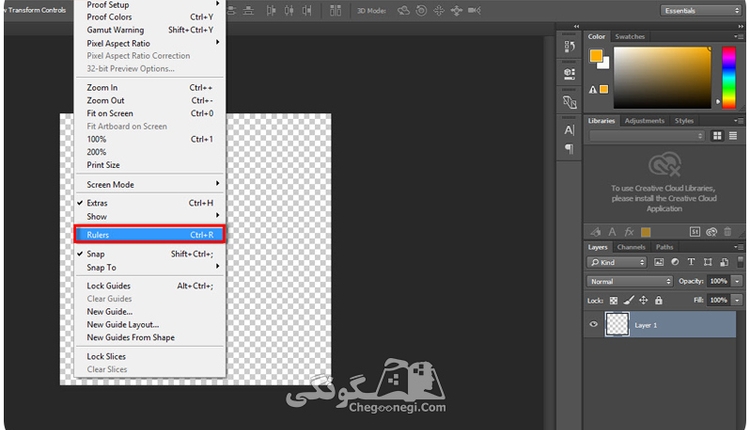Toggle Extras checked menu item
Image resolution: width=750 pixels, height=430 pixels.
pos(150,203)
